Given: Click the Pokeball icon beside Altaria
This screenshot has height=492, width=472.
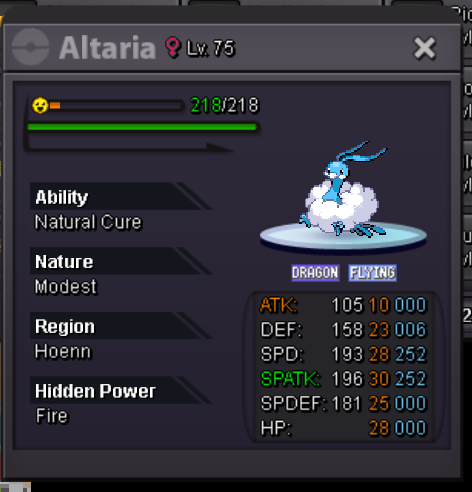Looking at the screenshot, I should tap(30, 47).
